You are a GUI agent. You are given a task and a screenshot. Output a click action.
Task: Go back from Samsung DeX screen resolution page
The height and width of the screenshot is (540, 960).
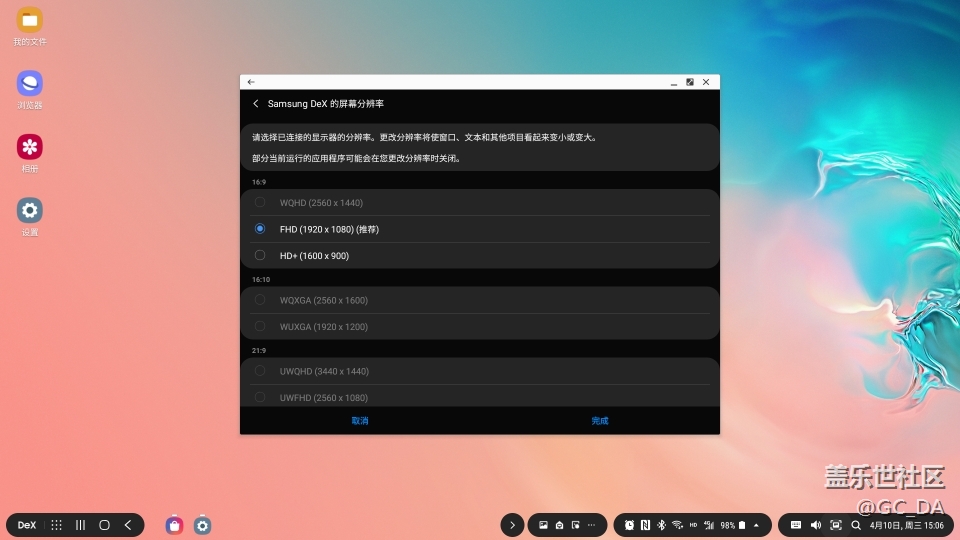pyautogui.click(x=256, y=104)
